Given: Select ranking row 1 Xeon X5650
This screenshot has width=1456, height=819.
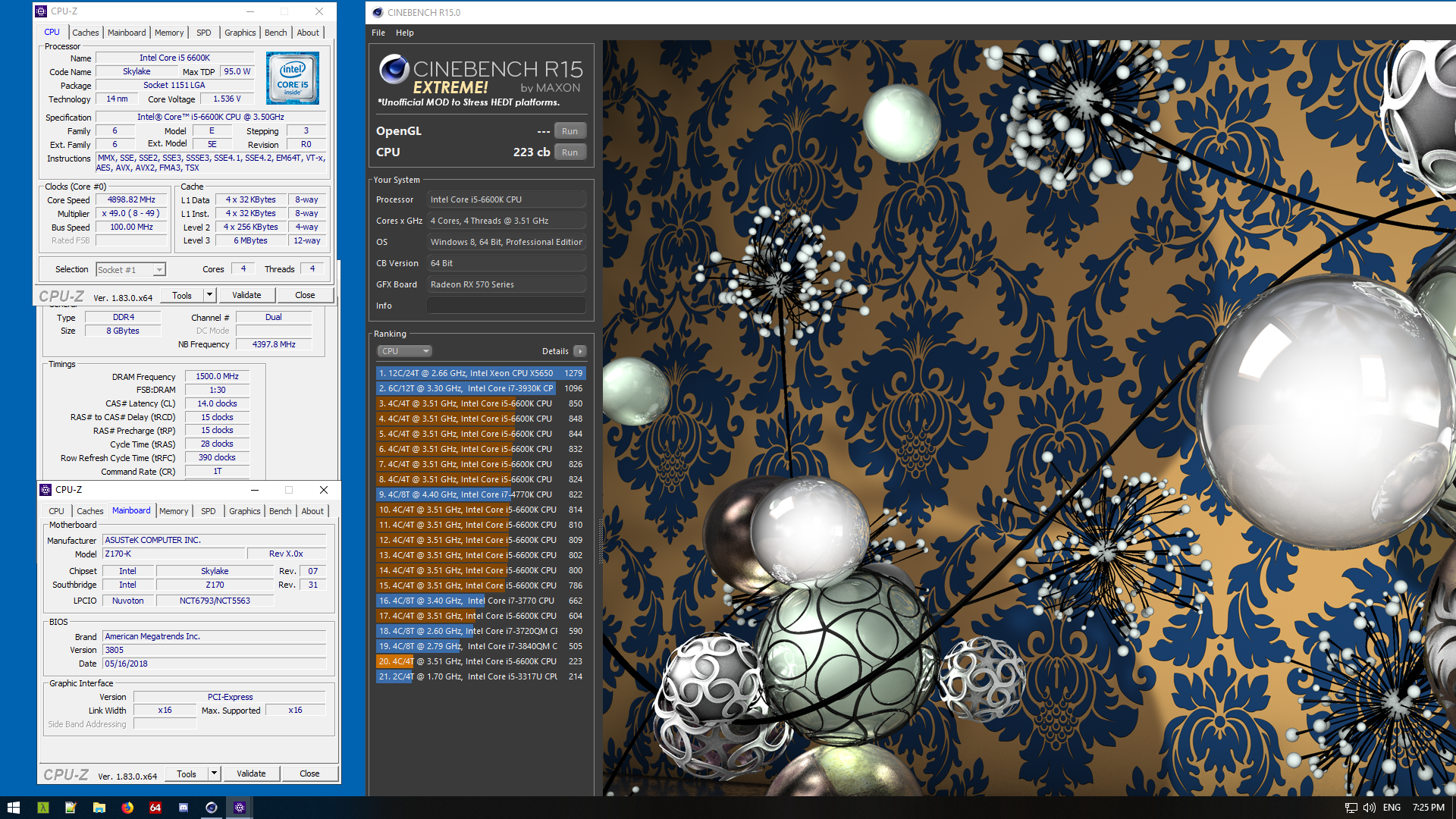Looking at the screenshot, I should (x=481, y=373).
